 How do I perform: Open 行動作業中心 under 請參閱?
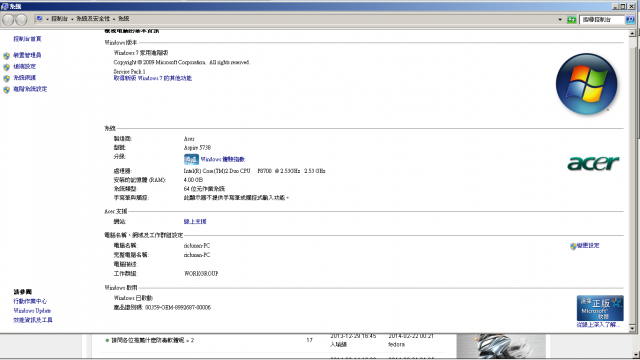(x=30, y=301)
